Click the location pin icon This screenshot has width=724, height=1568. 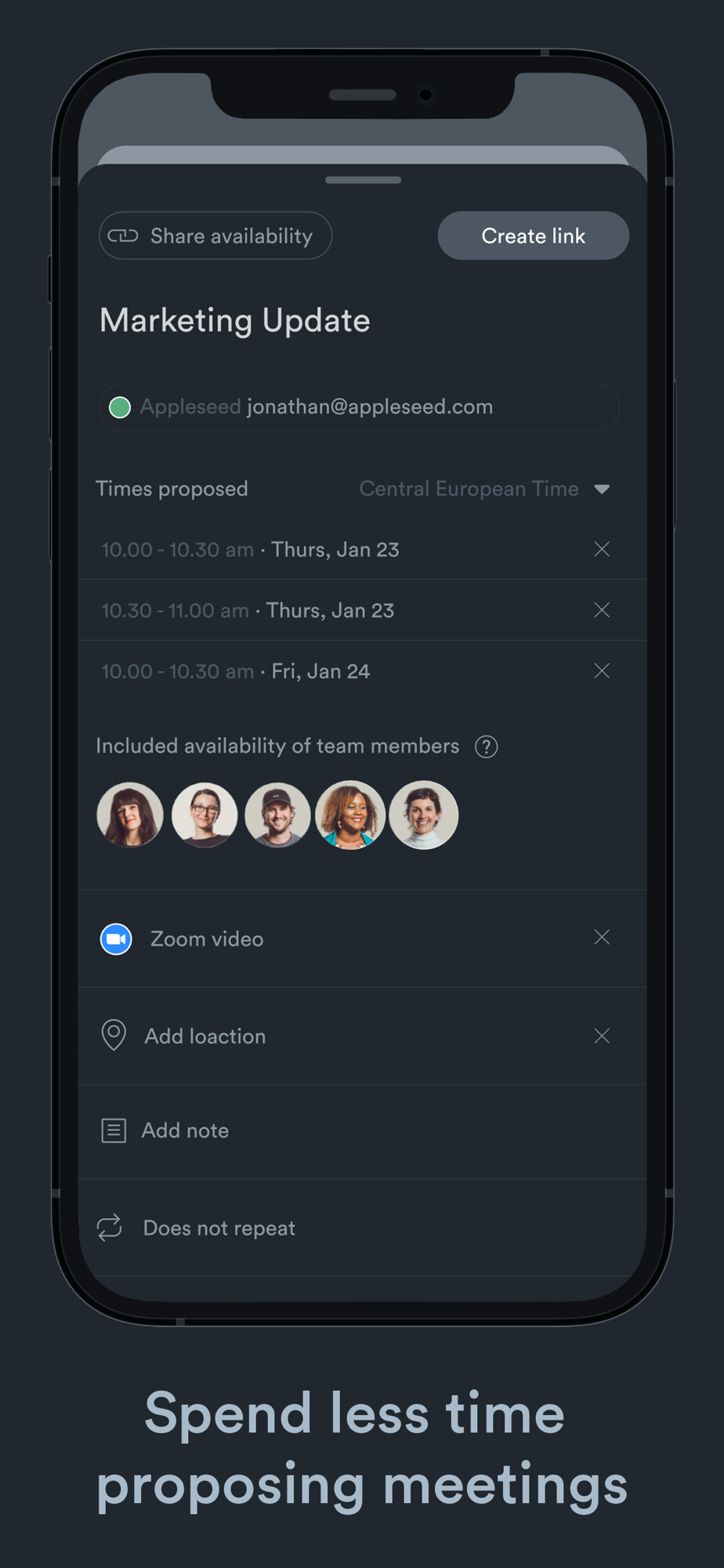tap(114, 1036)
